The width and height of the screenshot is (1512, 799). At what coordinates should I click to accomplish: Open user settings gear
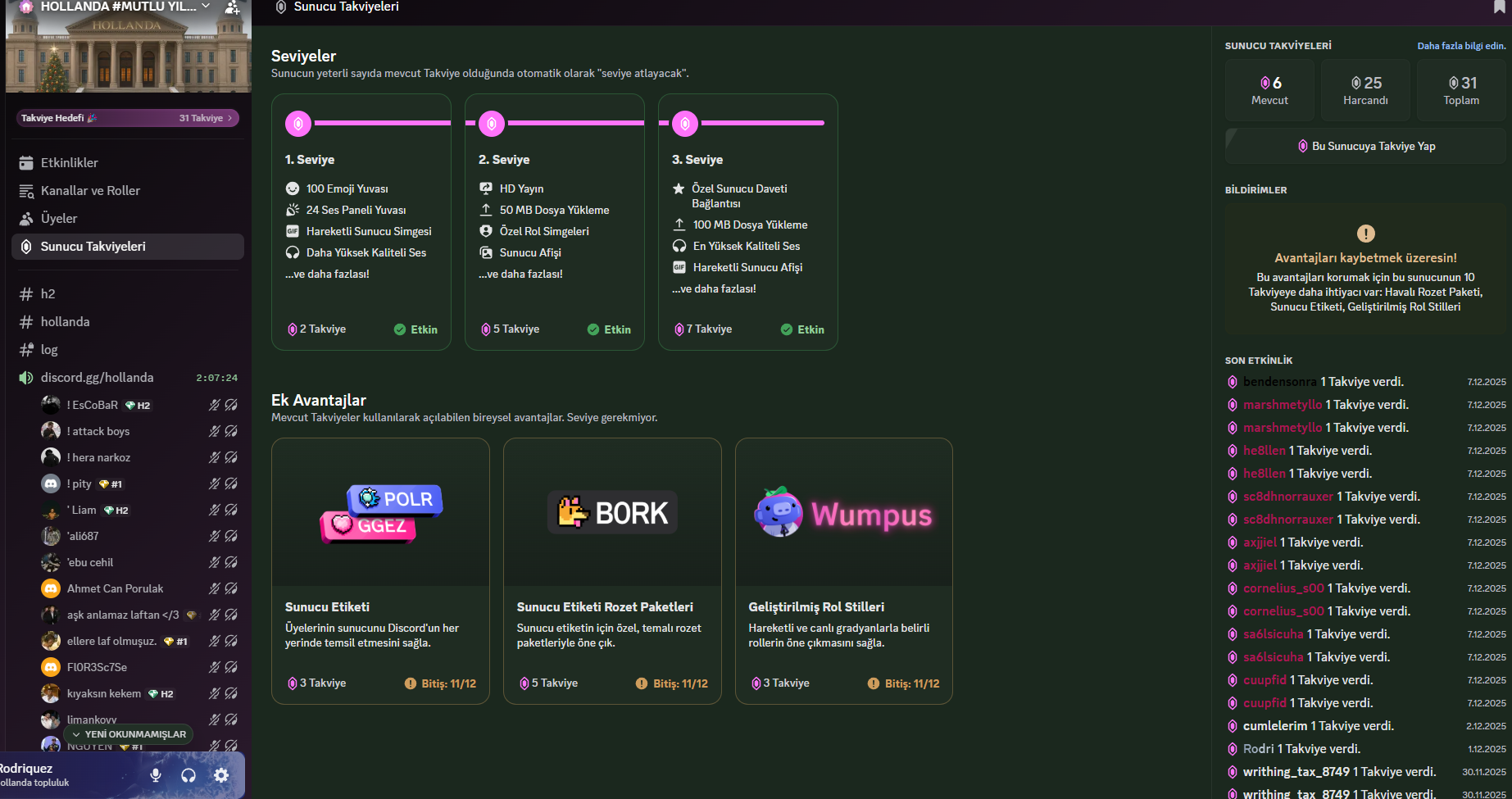click(x=221, y=775)
